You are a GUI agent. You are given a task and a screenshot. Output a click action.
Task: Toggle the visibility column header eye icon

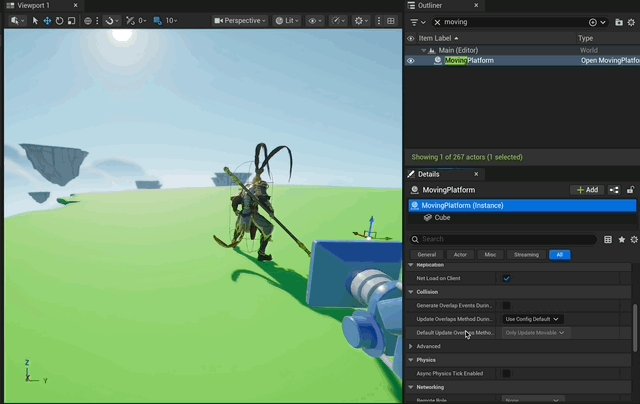(x=411, y=38)
